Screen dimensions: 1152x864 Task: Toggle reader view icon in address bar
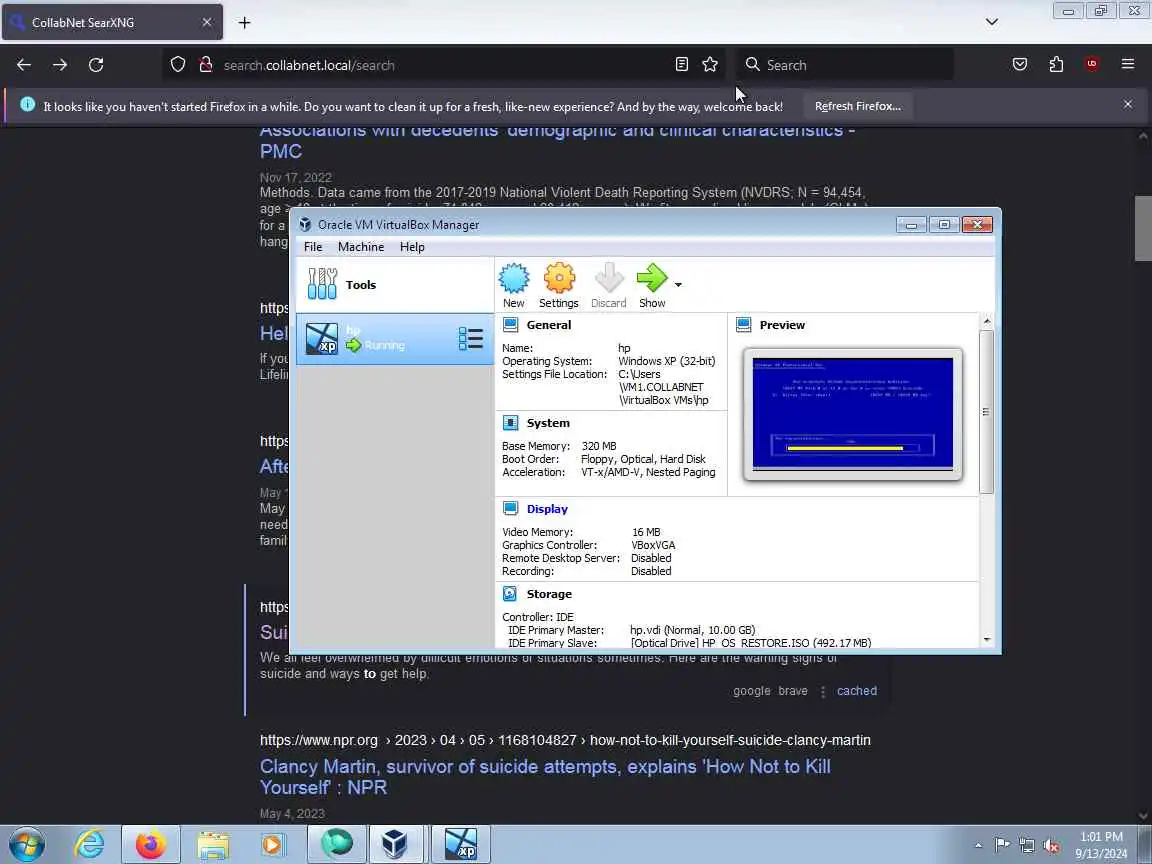682,65
